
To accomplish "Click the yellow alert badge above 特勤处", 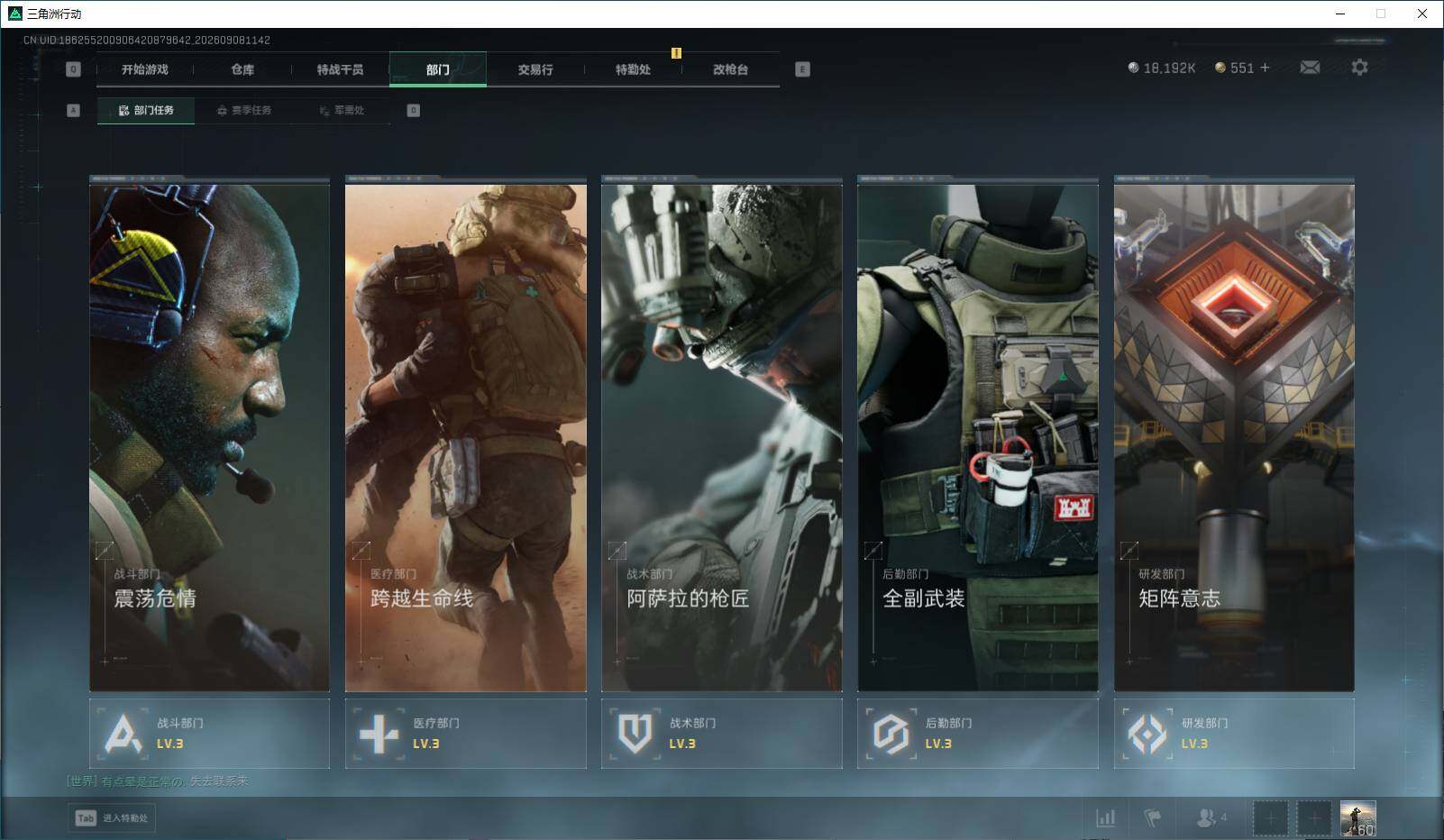I will click(676, 53).
